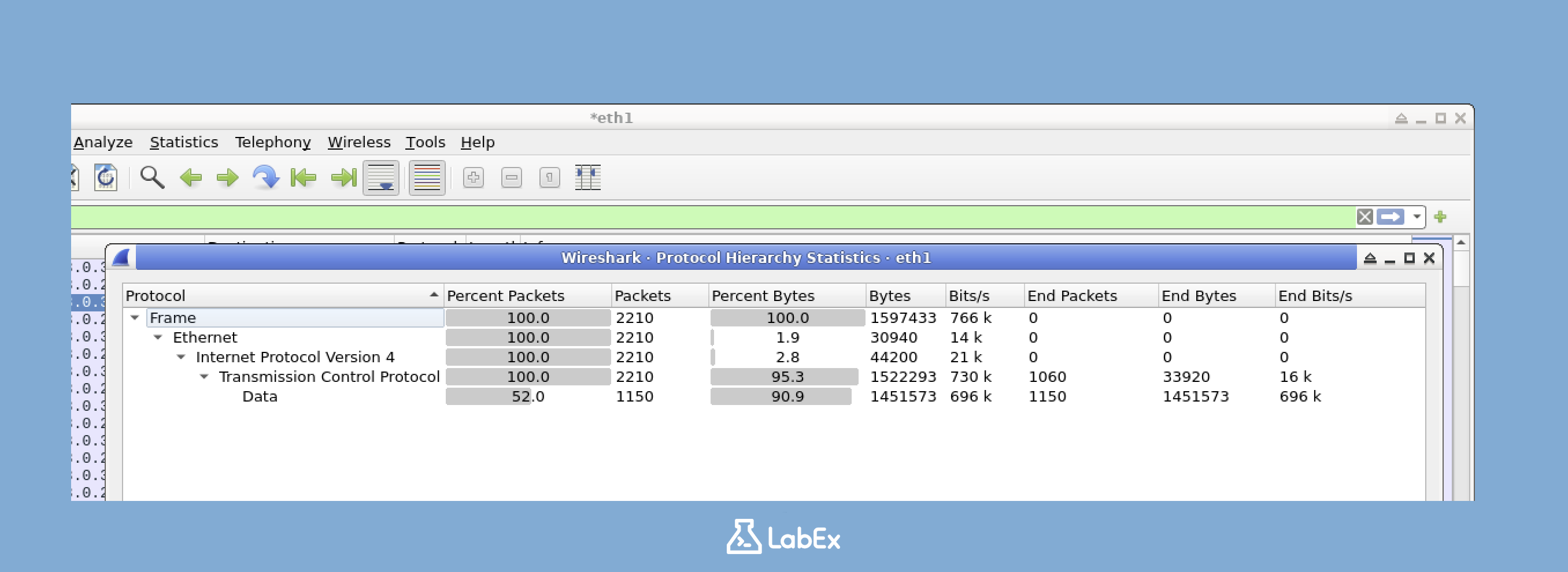The height and width of the screenshot is (572, 1568).
Task: Click the Resize Columns toolbar icon
Action: (586, 177)
